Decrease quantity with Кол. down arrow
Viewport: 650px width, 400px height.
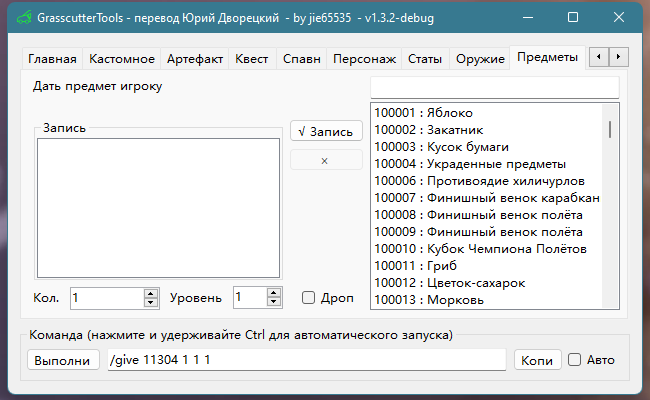pos(151,302)
